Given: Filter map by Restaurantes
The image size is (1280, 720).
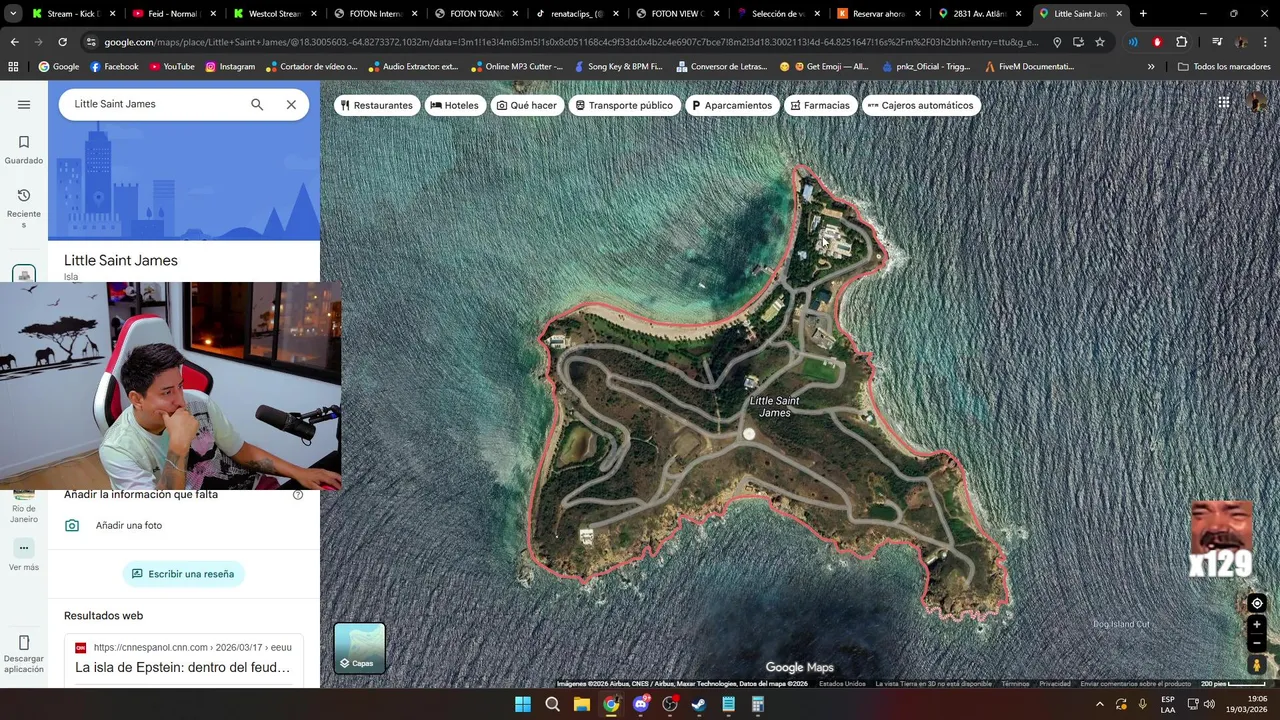Looking at the screenshot, I should pos(376,105).
